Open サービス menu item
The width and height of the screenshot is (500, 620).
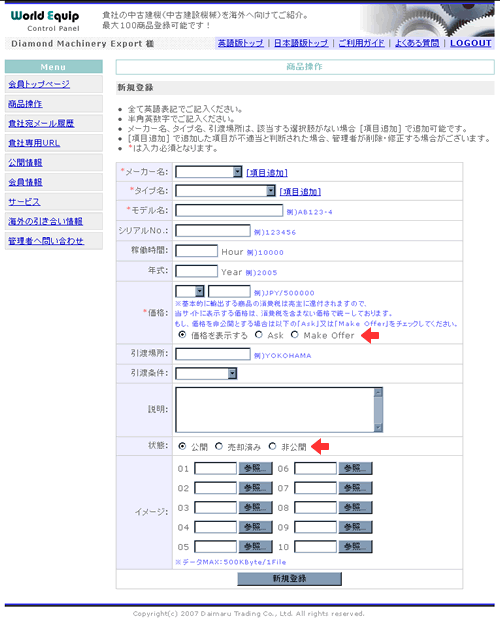[x=24, y=202]
